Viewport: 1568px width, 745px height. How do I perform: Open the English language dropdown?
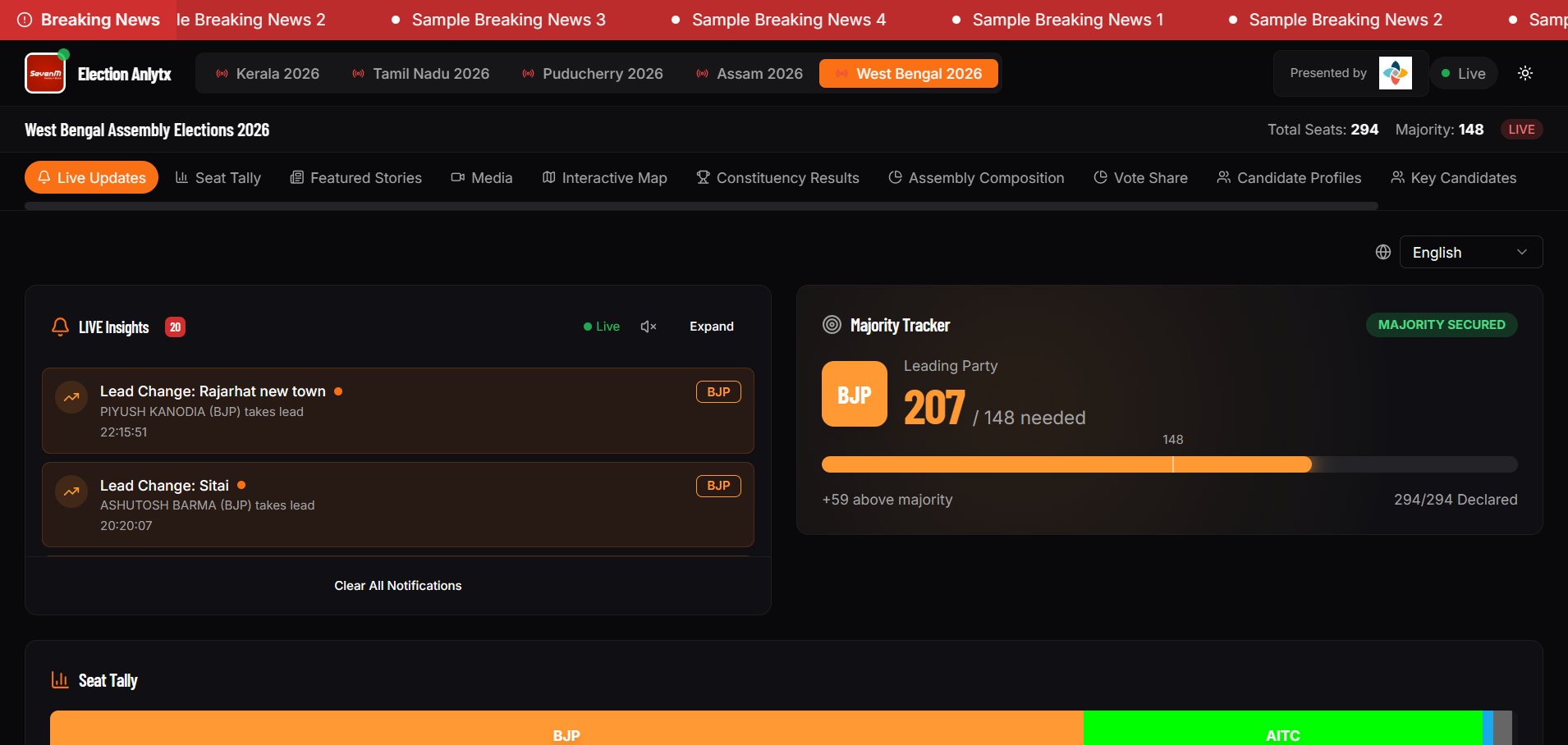point(1471,252)
